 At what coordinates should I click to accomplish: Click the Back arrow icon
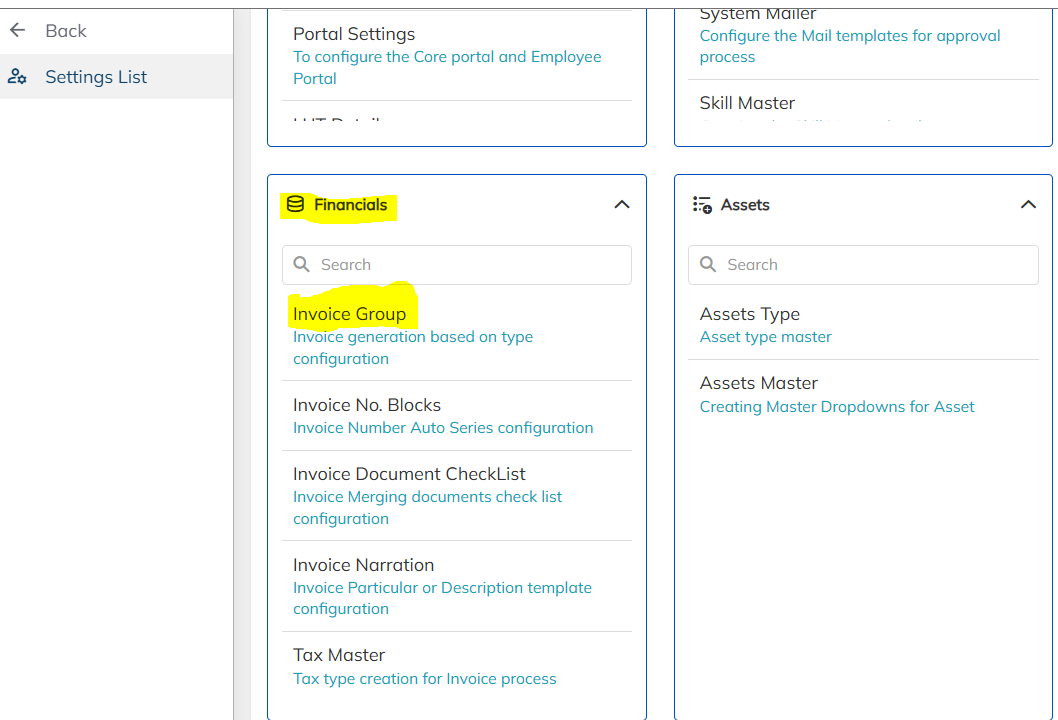17,31
